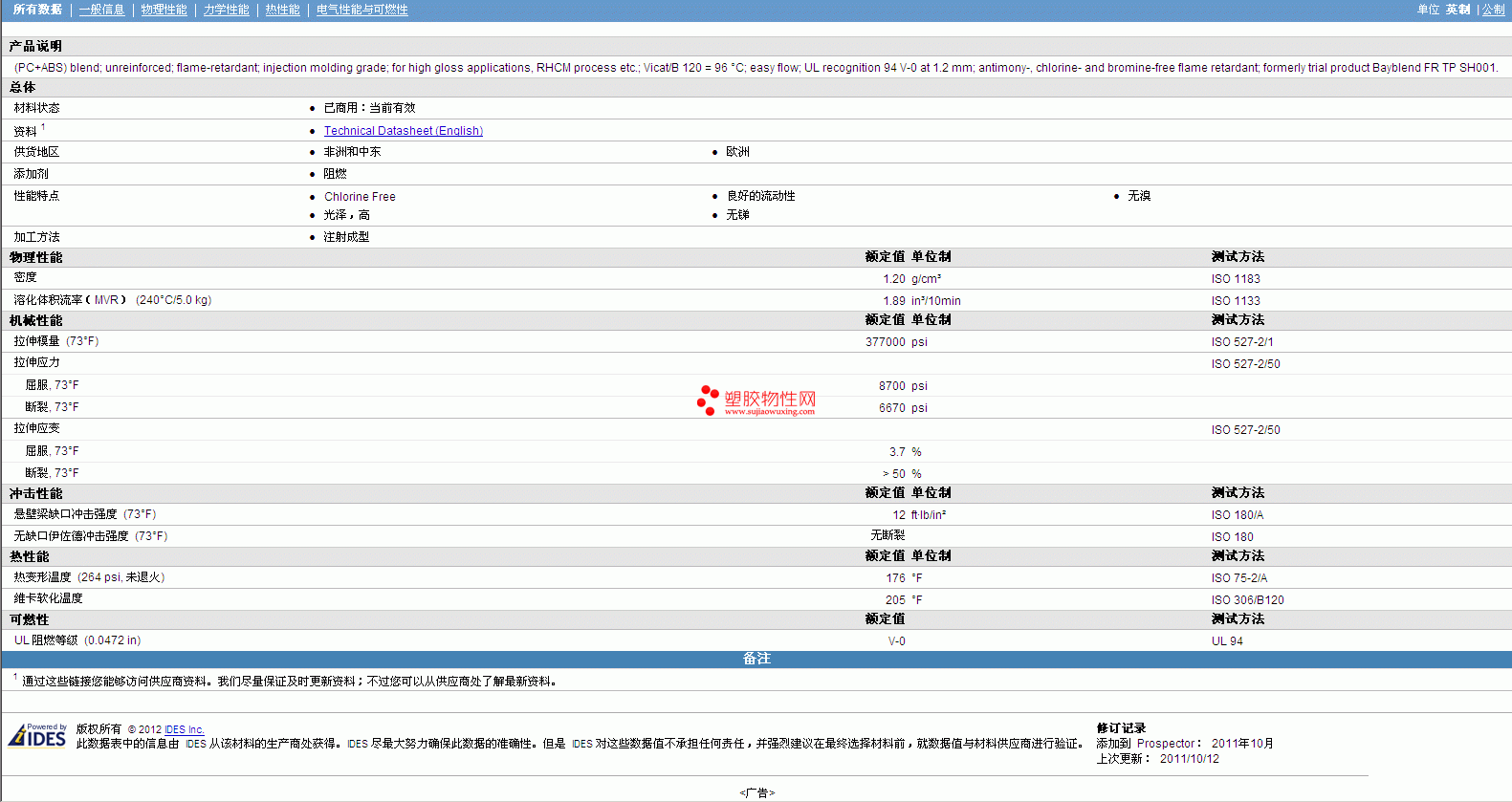Click the density value 1.20
1512x802 pixels.
(x=894, y=279)
